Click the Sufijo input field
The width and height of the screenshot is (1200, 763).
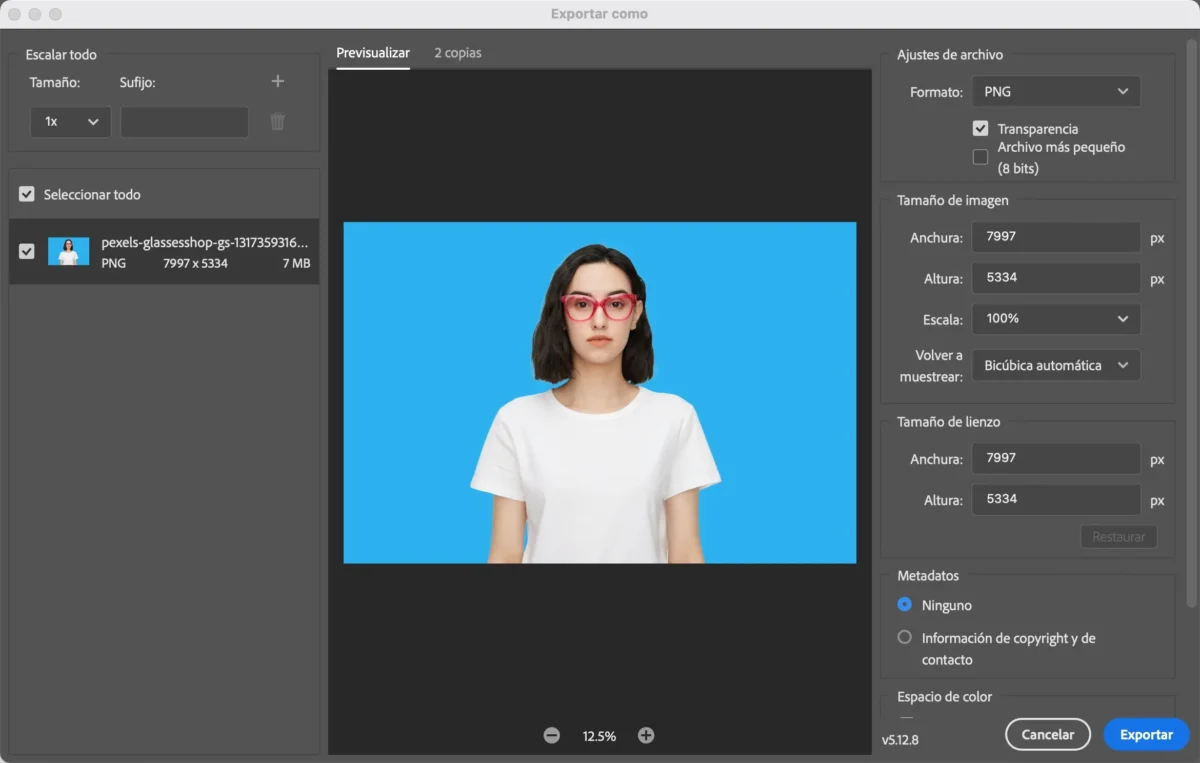tap(184, 121)
